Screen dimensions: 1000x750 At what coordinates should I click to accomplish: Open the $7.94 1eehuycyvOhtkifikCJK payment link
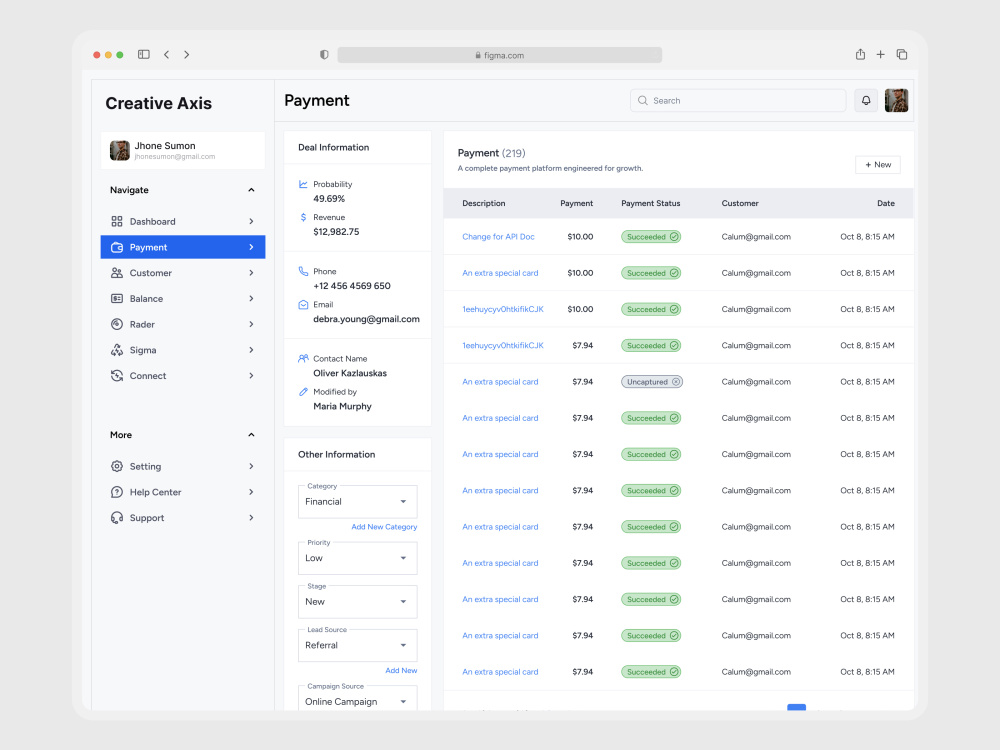pyautogui.click(x=503, y=346)
